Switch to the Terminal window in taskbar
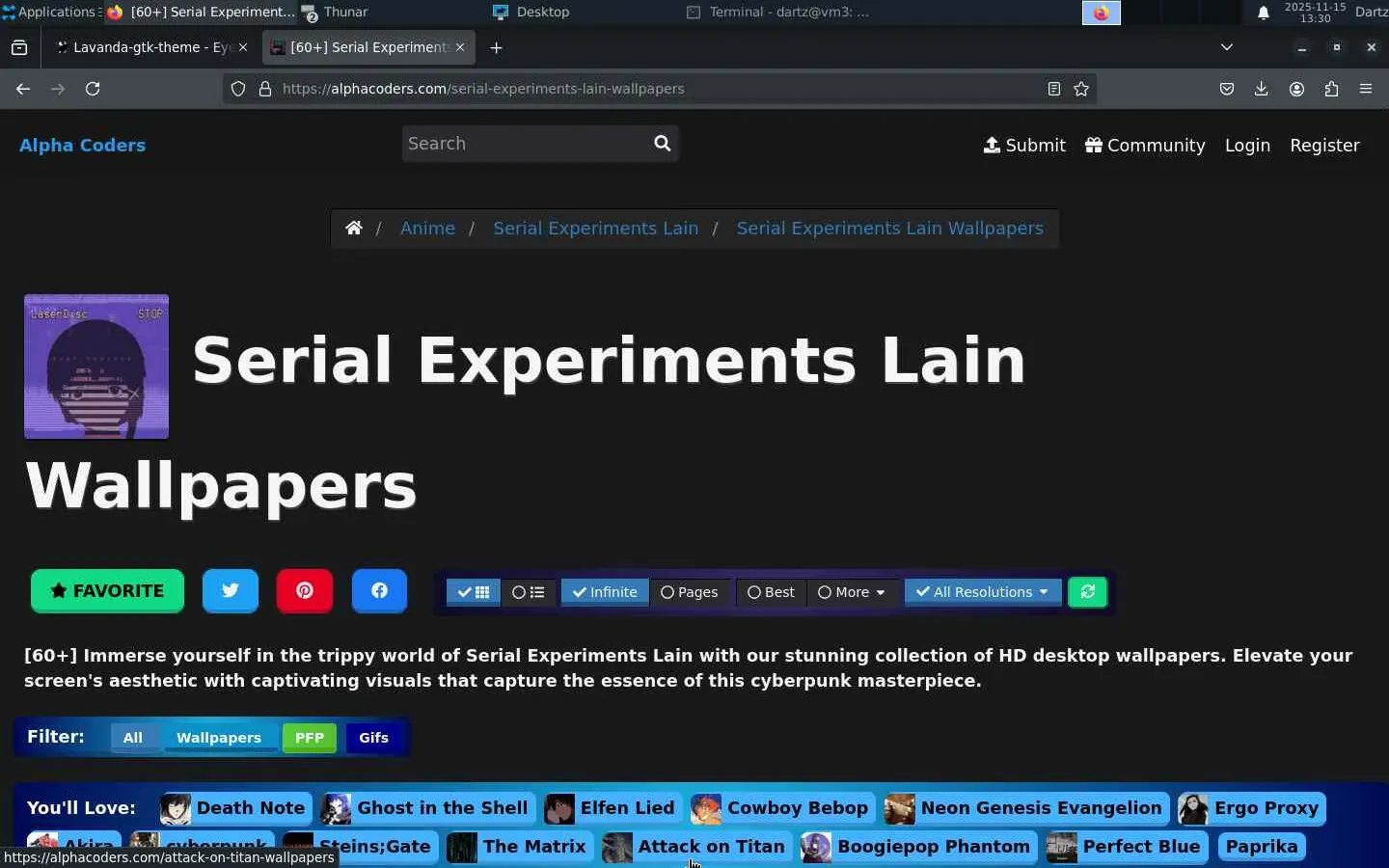This screenshot has width=1389, height=868. [778, 12]
